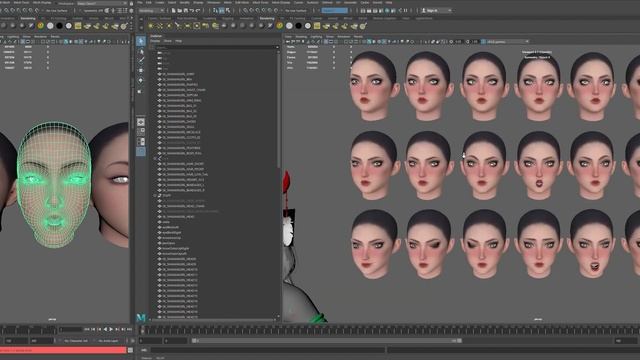Click the MEL command line label

pyautogui.click(x=144, y=350)
